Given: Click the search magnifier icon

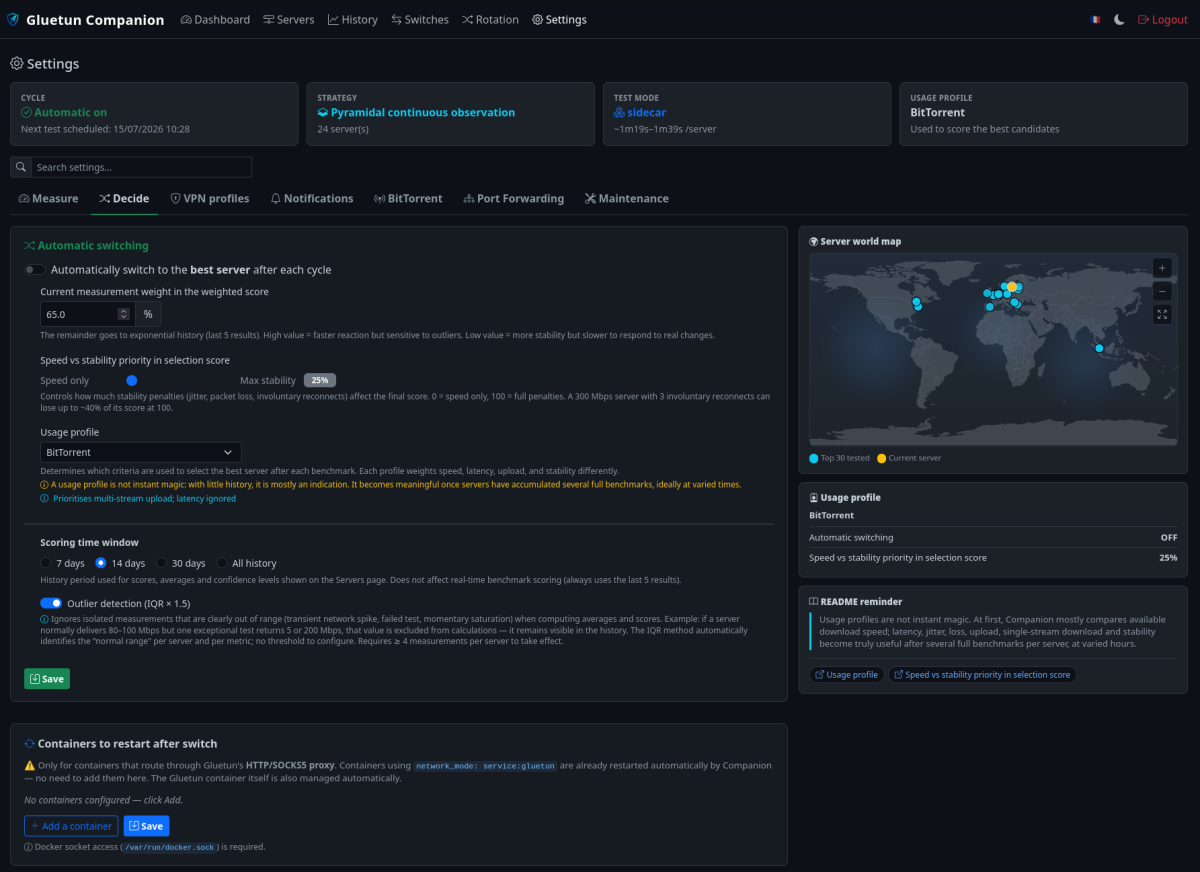Looking at the screenshot, I should [x=21, y=167].
